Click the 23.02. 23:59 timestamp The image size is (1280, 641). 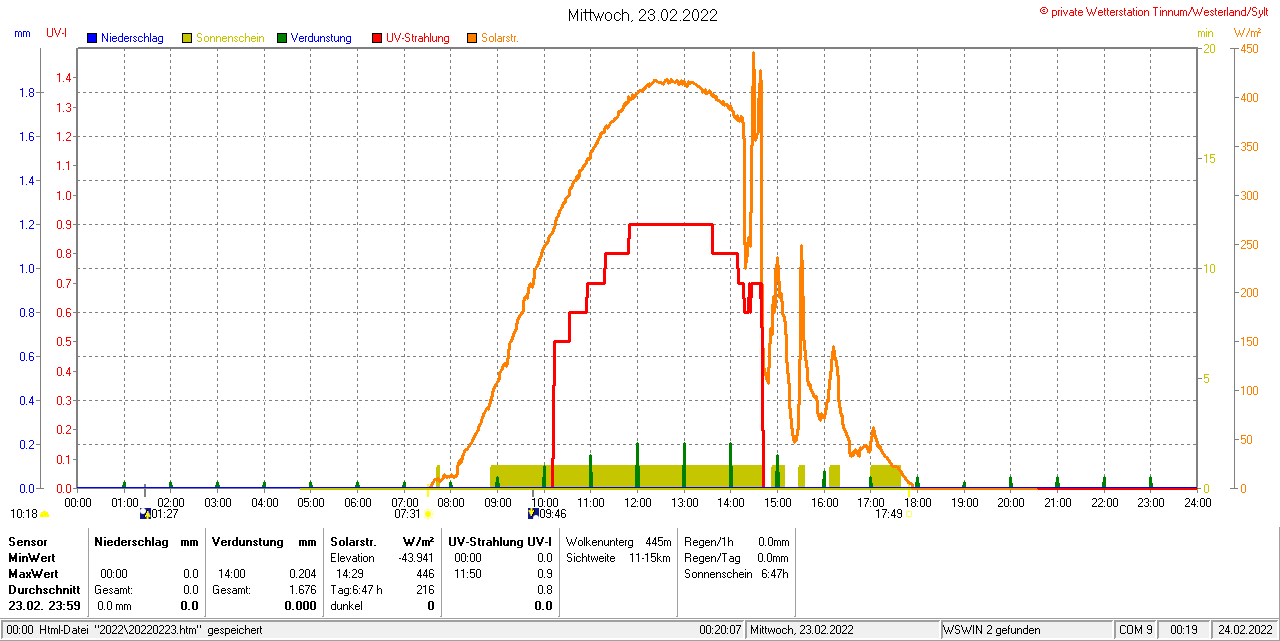click(x=44, y=606)
